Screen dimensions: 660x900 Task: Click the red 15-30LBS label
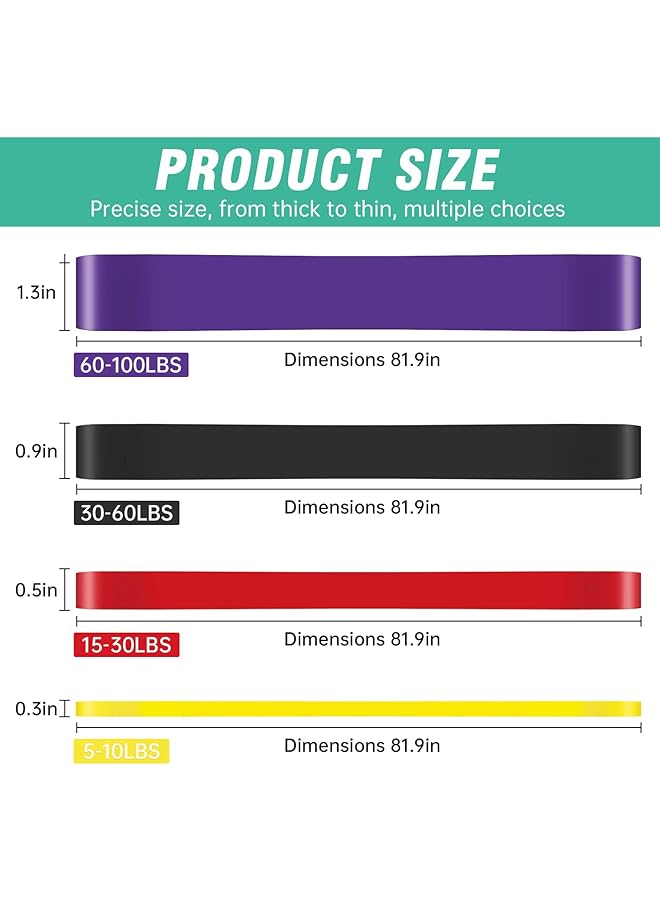(x=126, y=645)
